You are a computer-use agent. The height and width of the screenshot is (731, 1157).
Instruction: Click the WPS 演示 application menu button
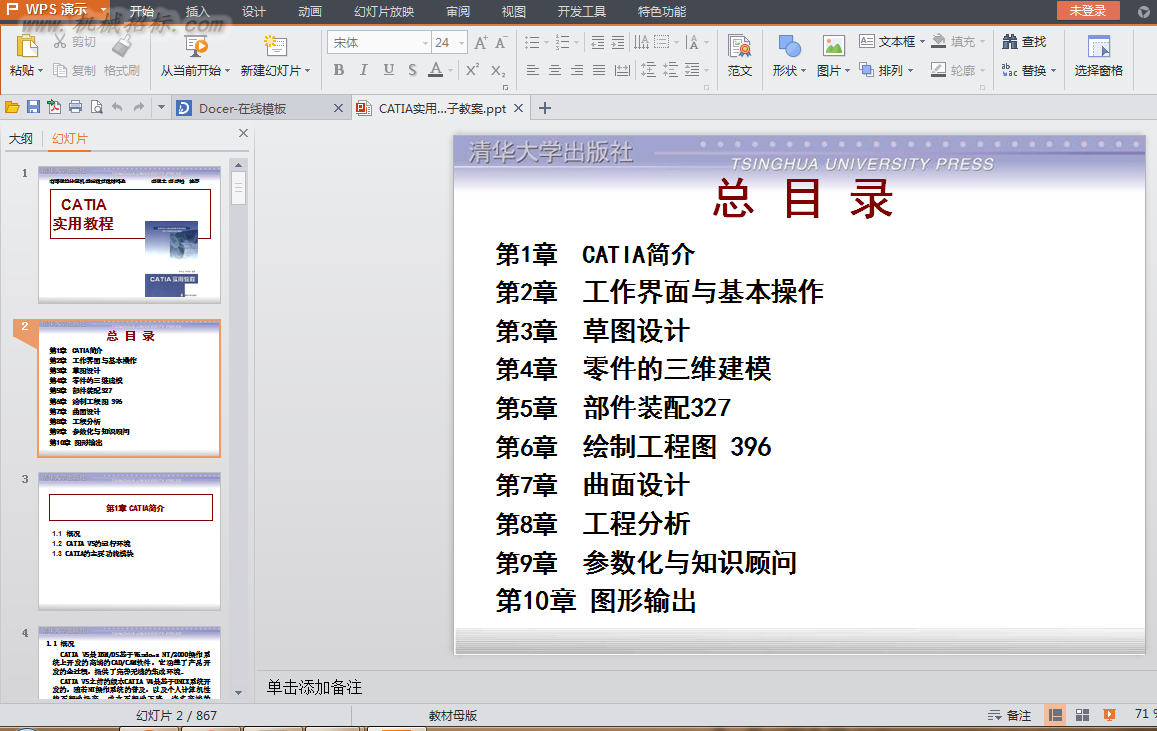(56, 10)
